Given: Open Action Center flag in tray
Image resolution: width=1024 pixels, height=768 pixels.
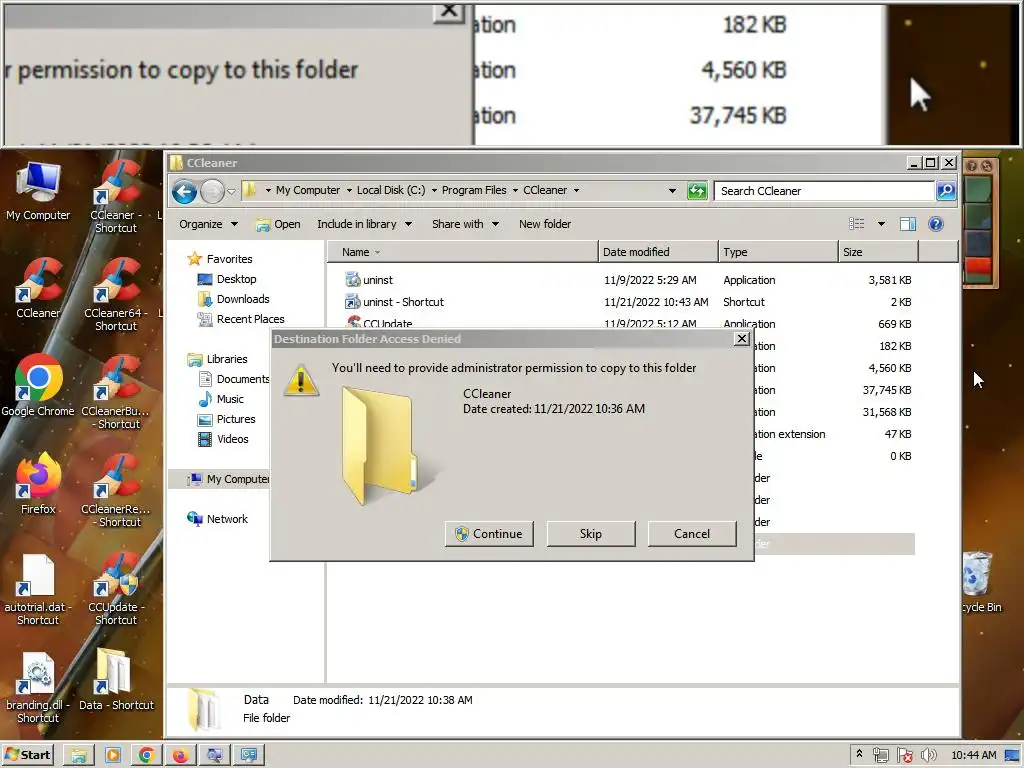Looking at the screenshot, I should [x=904, y=756].
